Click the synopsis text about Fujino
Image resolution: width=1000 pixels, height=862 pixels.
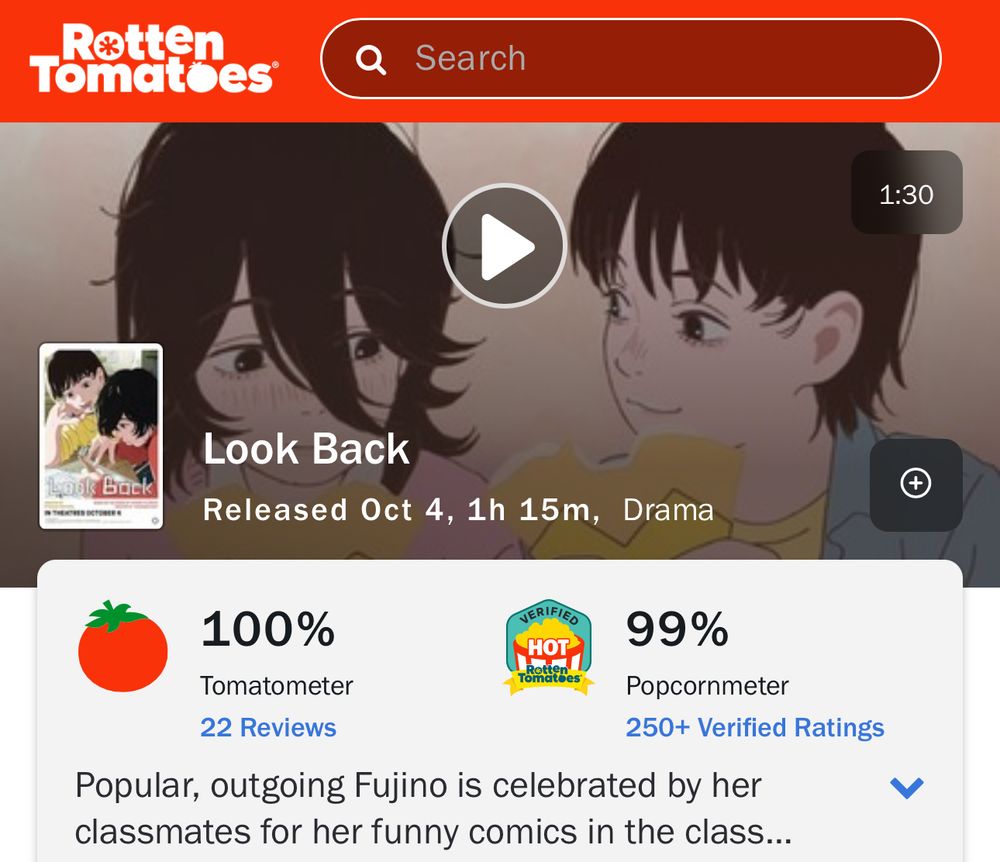pos(434,808)
